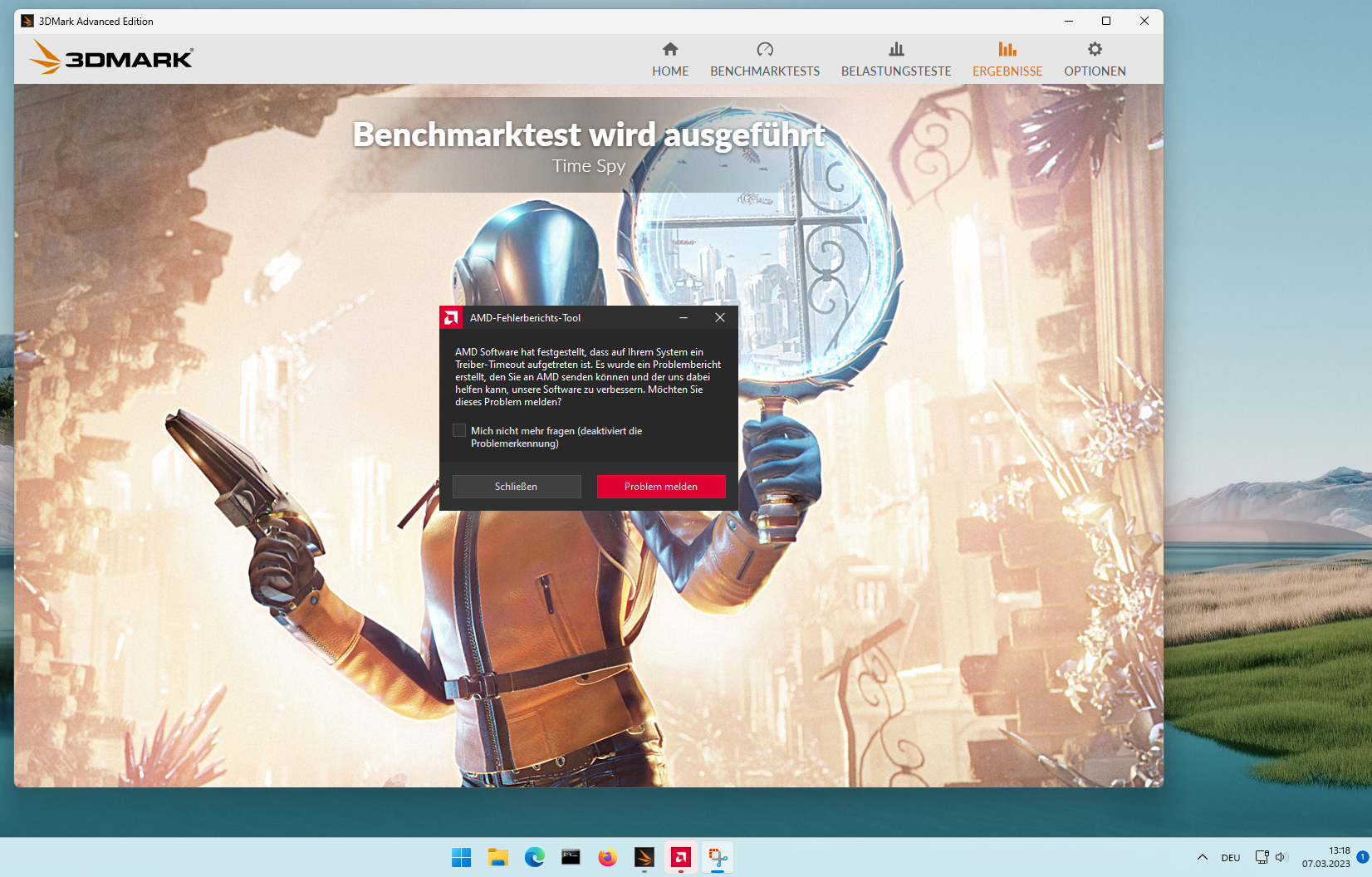Image resolution: width=1372 pixels, height=877 pixels.
Task: Open the Command Prompt taskbar icon
Action: pyautogui.click(x=571, y=857)
